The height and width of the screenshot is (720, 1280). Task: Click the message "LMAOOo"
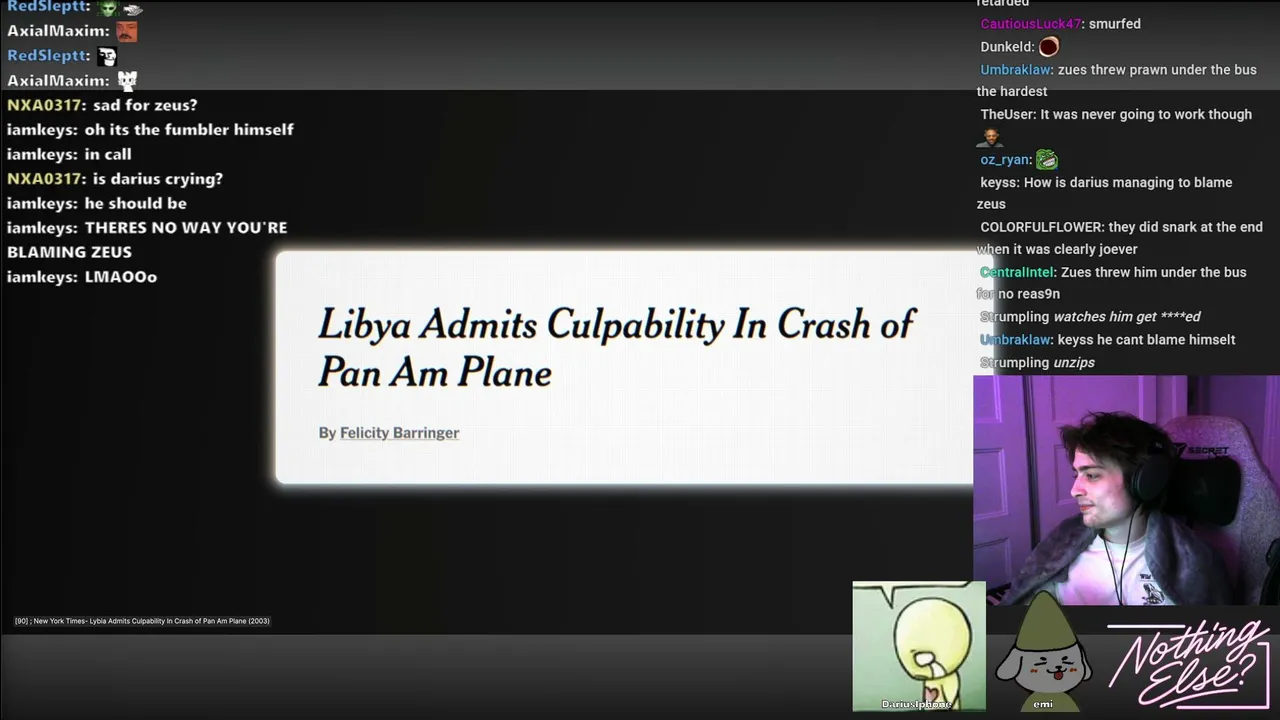pyautogui.click(x=121, y=277)
